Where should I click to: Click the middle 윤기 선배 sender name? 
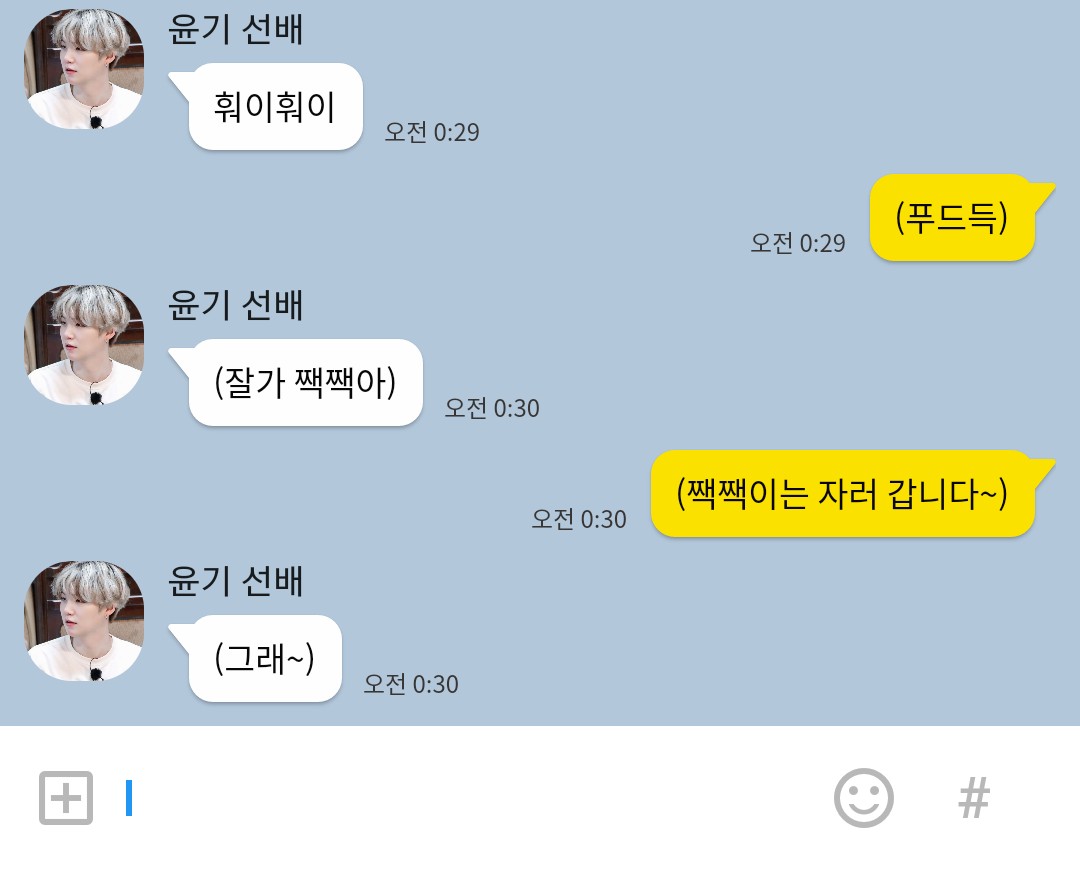coord(236,305)
